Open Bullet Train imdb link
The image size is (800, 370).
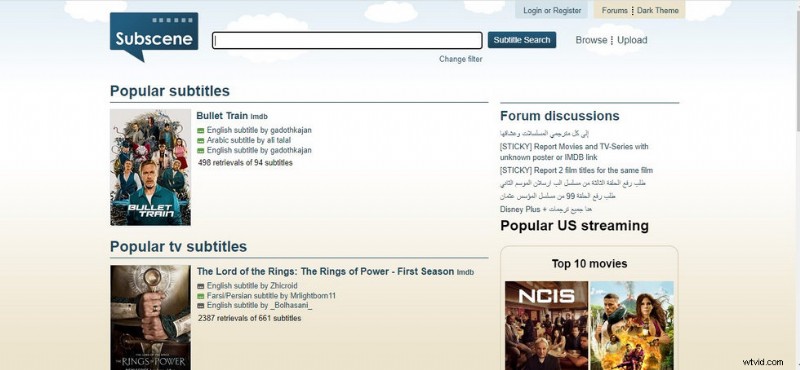click(259, 117)
